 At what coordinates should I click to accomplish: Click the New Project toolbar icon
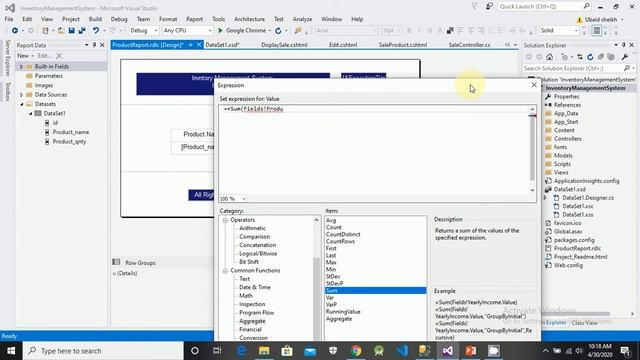point(45,31)
